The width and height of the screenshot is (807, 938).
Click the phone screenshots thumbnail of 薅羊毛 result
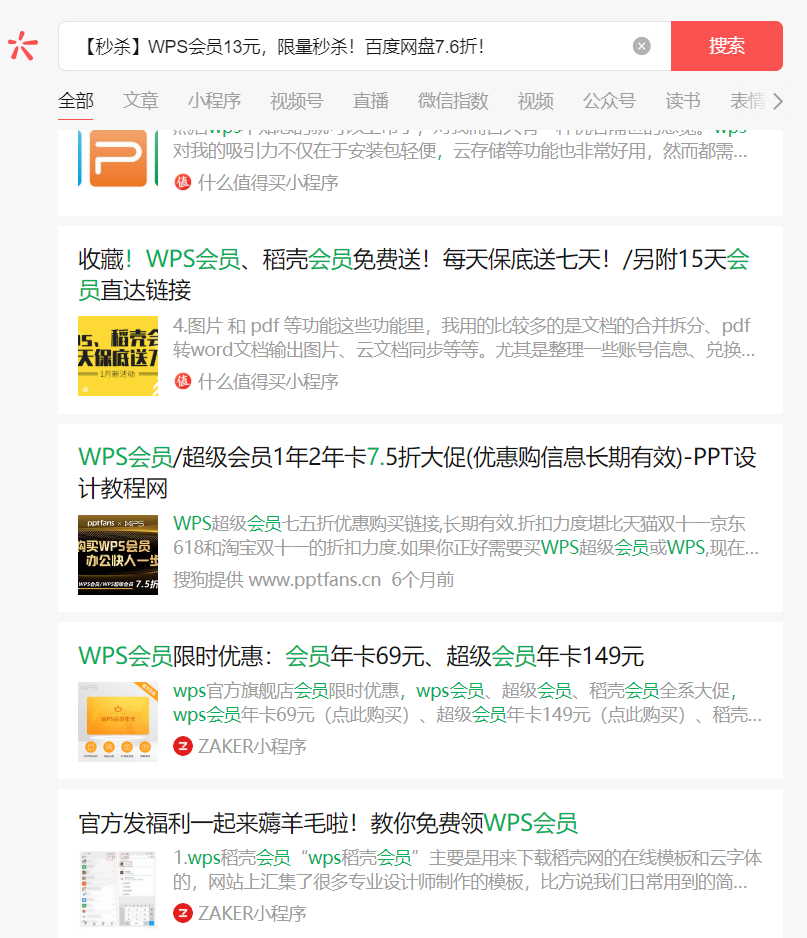(118, 888)
